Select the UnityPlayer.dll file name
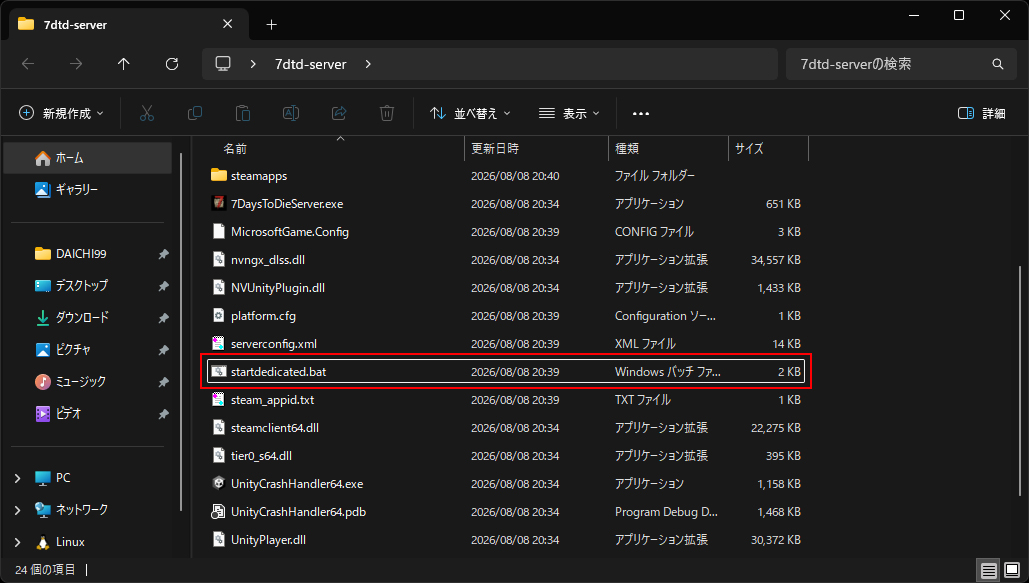The width and height of the screenshot is (1029, 583). [x=268, y=540]
